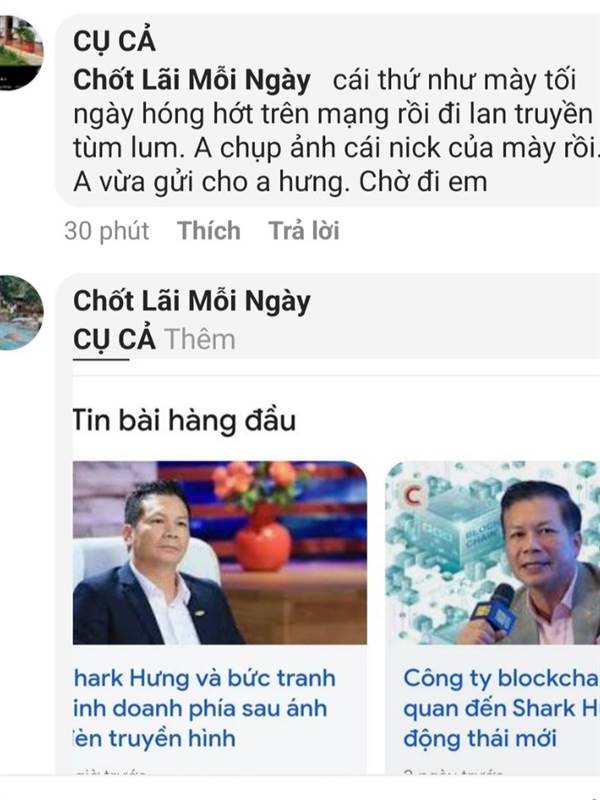This screenshot has width=600, height=800.
Task: Like CỤ CẢ's comment with Thích
Action: tap(208, 230)
